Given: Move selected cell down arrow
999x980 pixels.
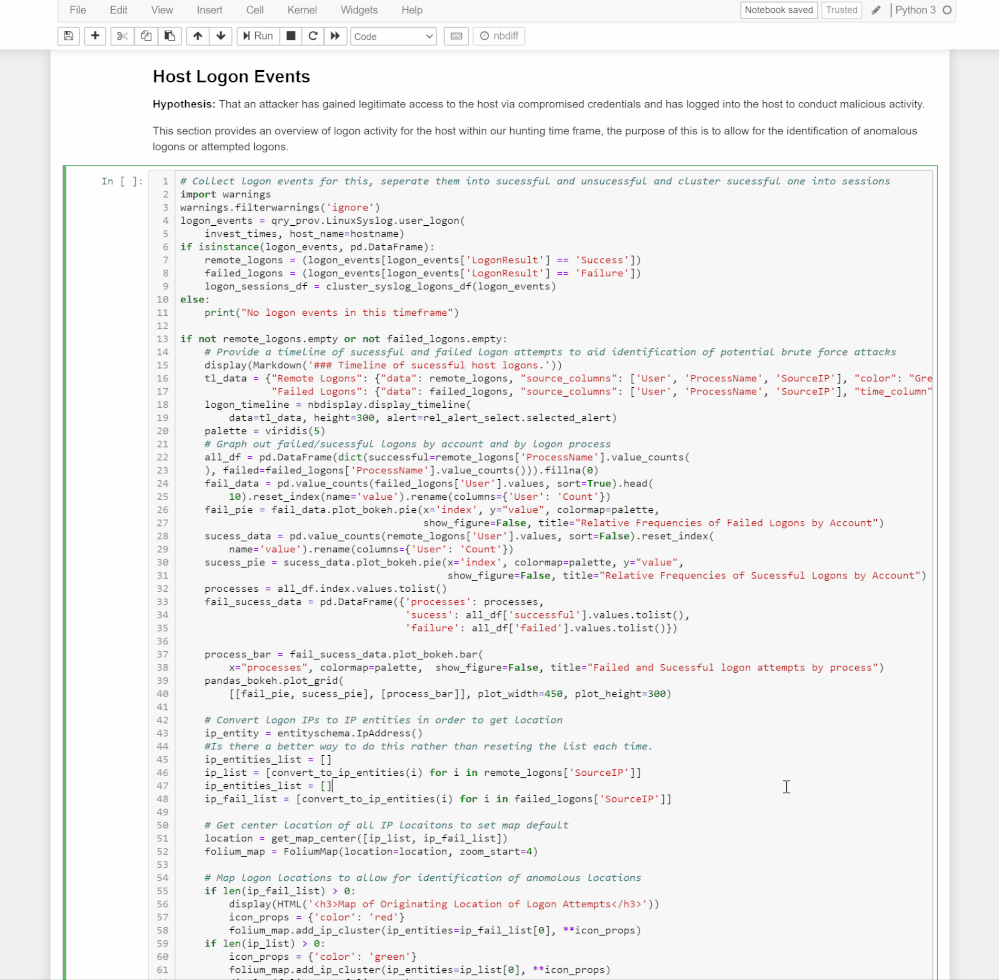Looking at the screenshot, I should click(x=220, y=36).
